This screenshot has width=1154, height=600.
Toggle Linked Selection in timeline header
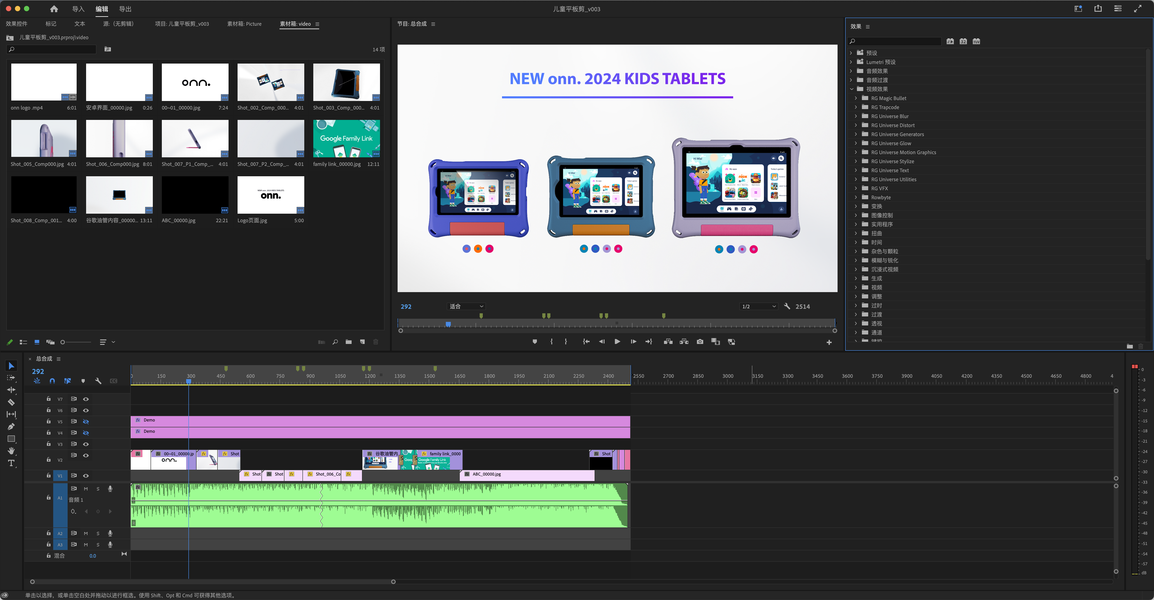pyautogui.click(x=67, y=381)
